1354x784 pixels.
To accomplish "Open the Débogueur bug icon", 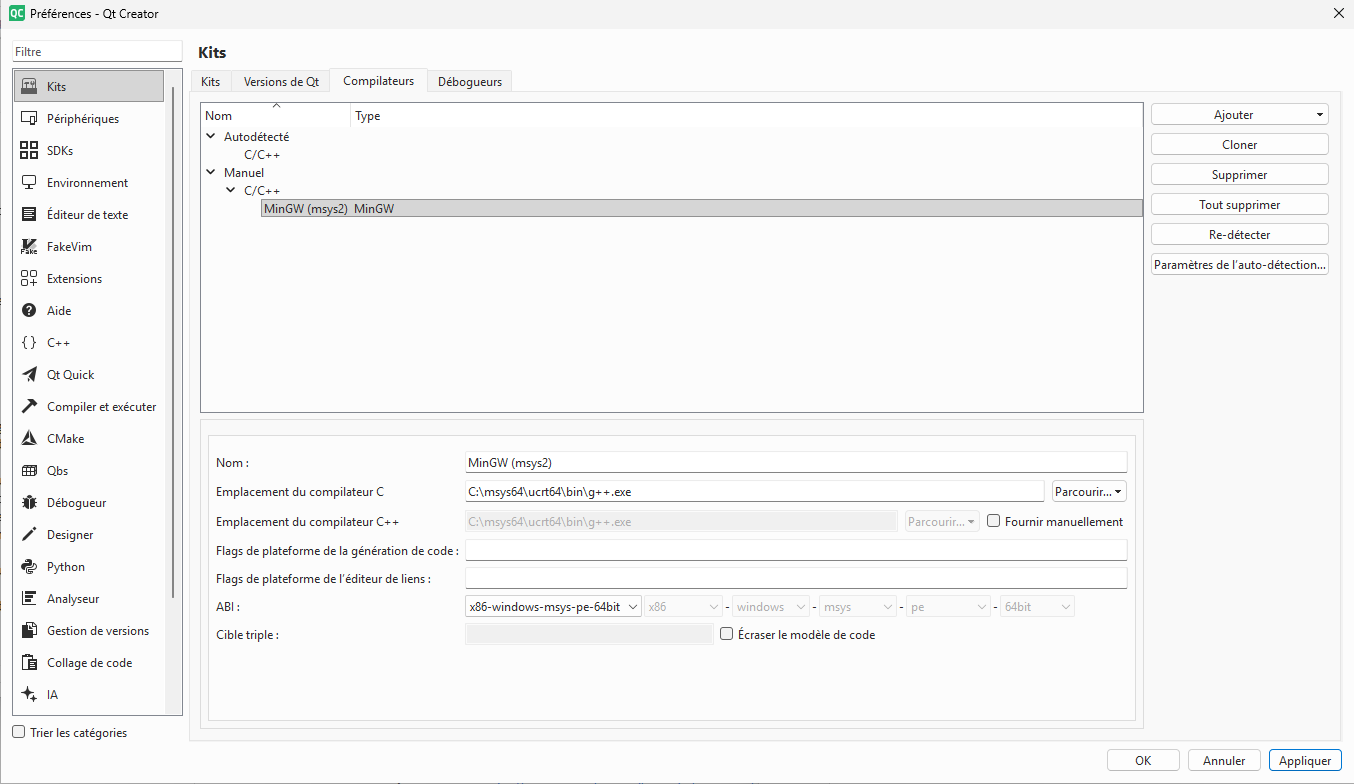I will (x=29, y=503).
